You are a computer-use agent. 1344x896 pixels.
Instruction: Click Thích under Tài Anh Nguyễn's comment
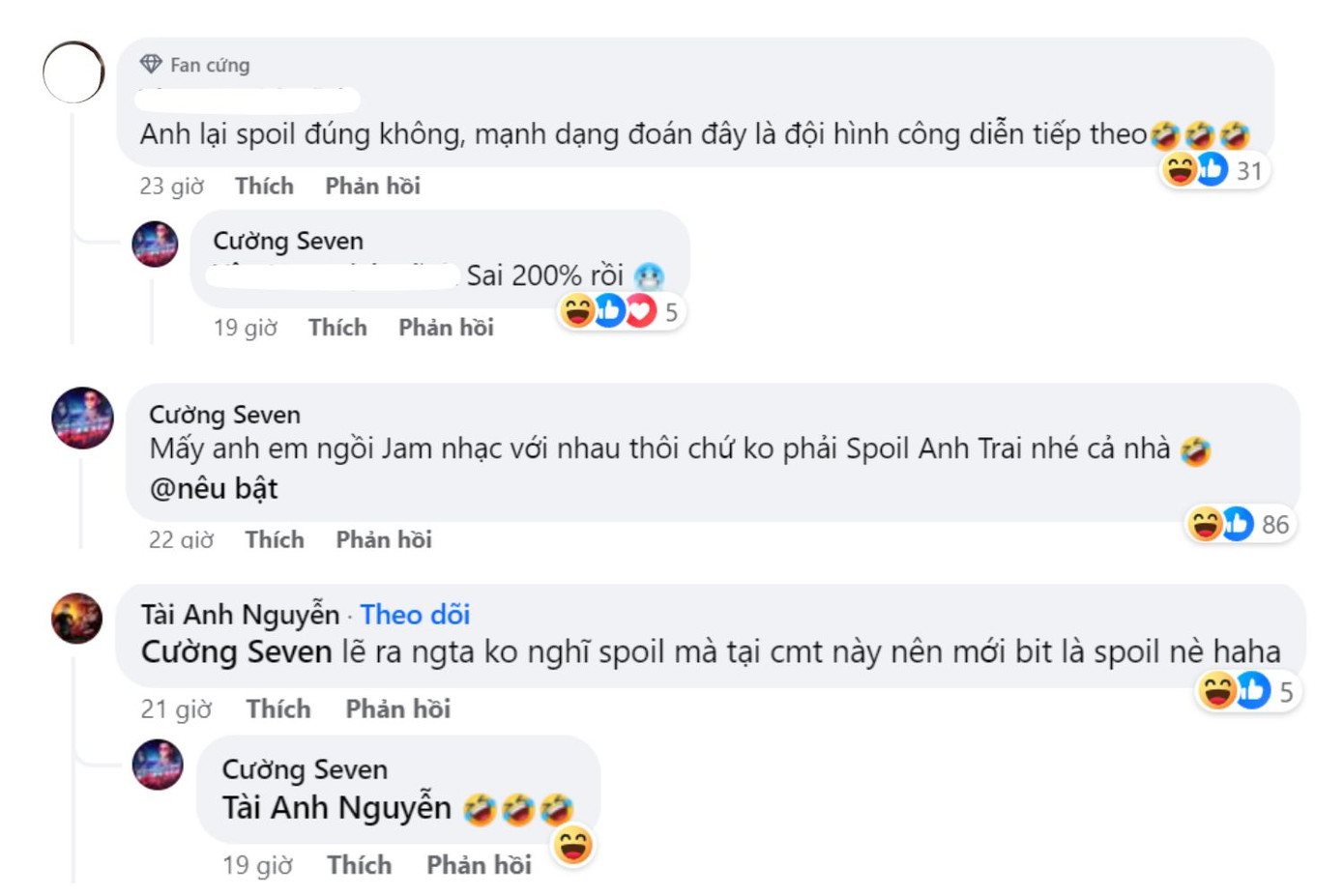tap(280, 708)
